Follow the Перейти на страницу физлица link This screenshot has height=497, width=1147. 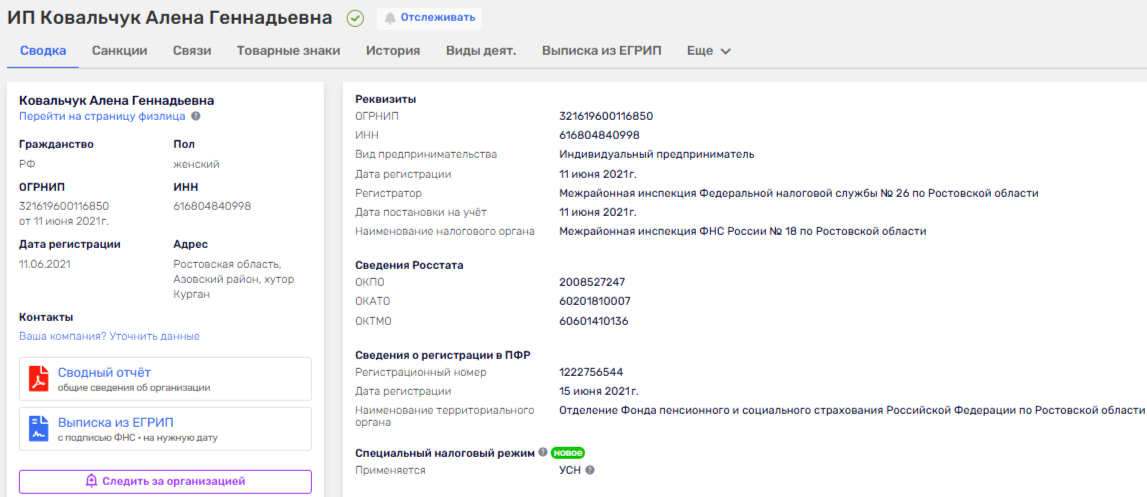(x=102, y=116)
